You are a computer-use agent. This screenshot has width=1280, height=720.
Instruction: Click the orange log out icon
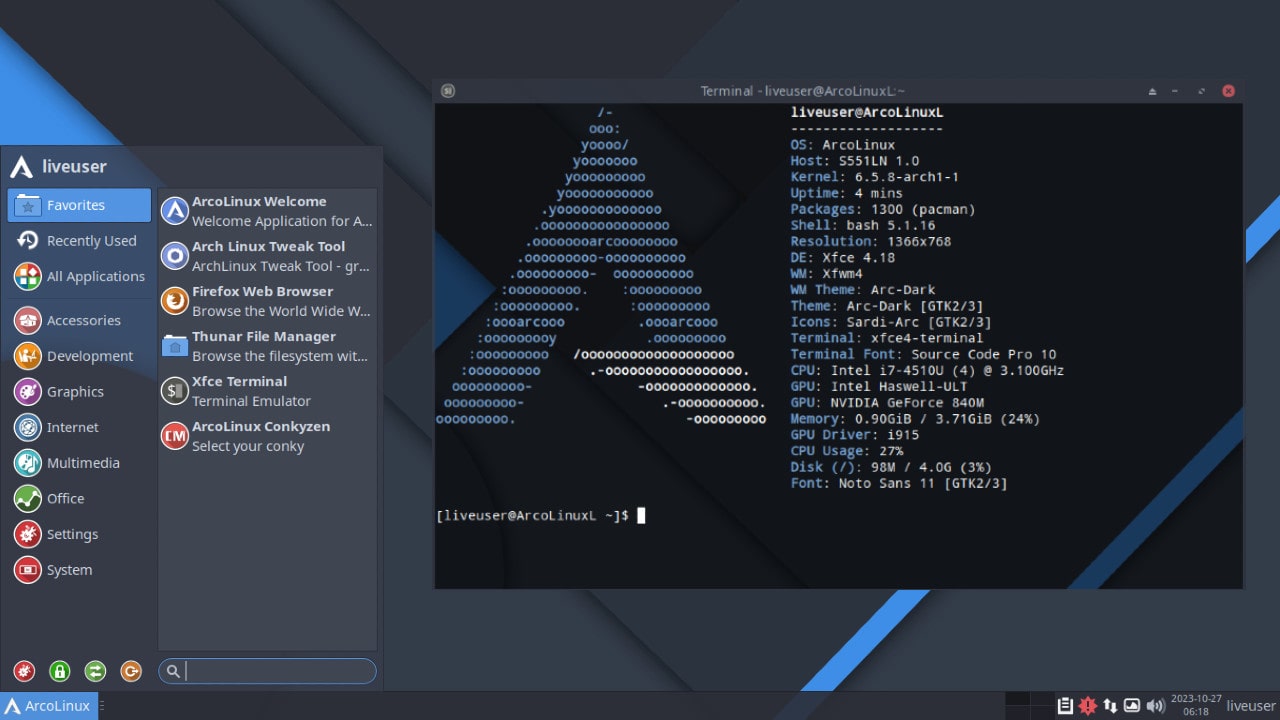131,671
